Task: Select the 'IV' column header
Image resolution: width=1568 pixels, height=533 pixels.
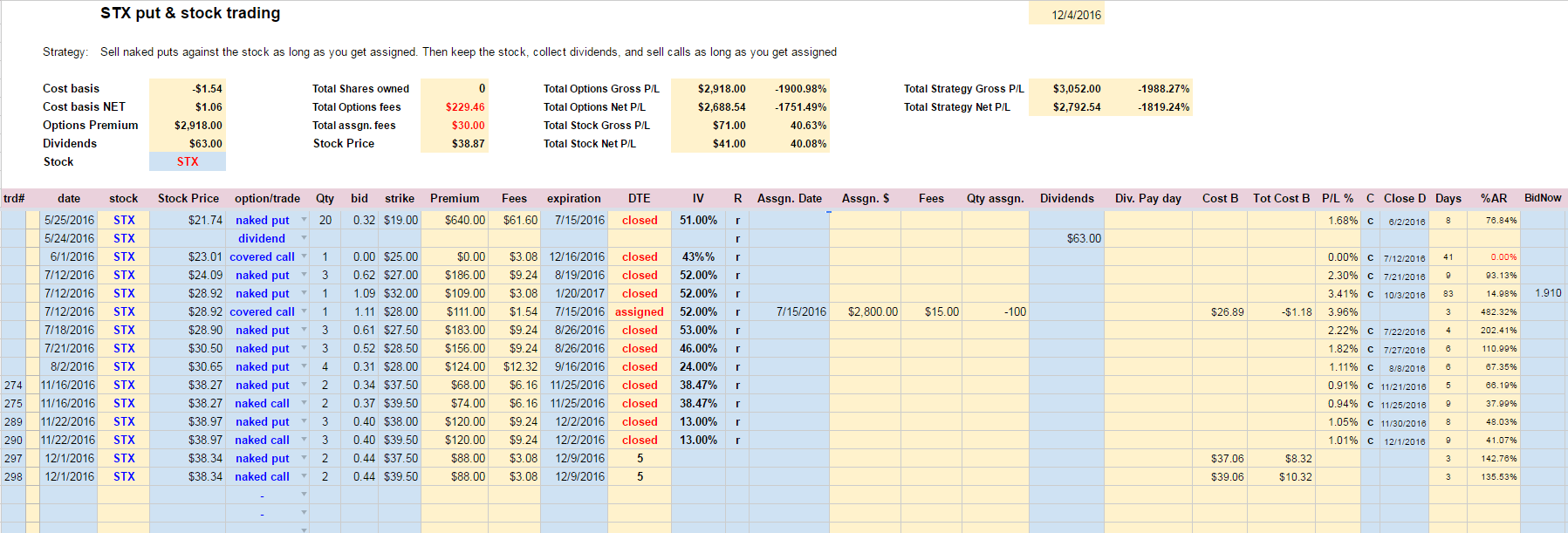Action: click(698, 198)
